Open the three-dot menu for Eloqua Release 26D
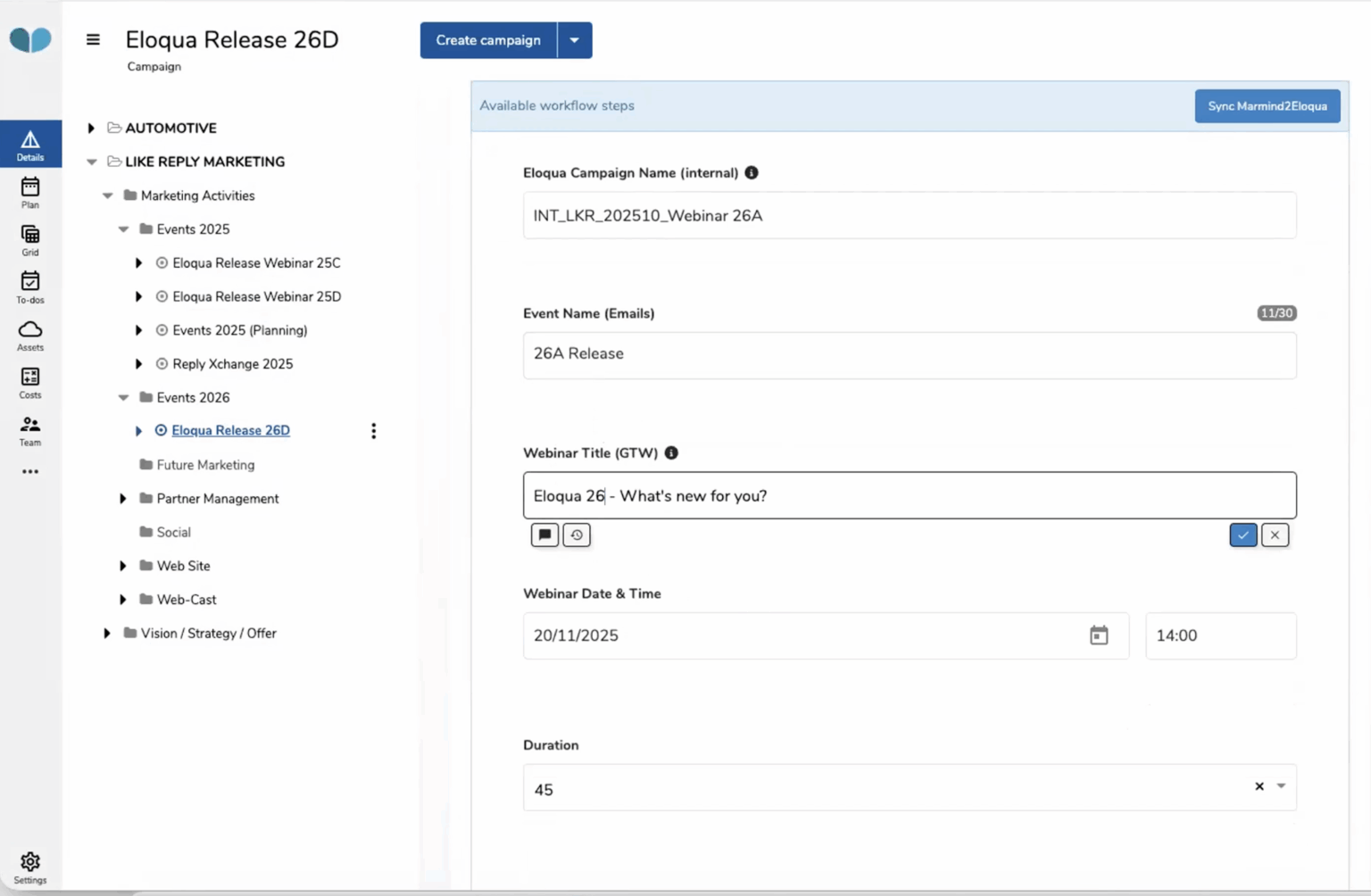Screen dimensions: 1371x896 pos(373,430)
